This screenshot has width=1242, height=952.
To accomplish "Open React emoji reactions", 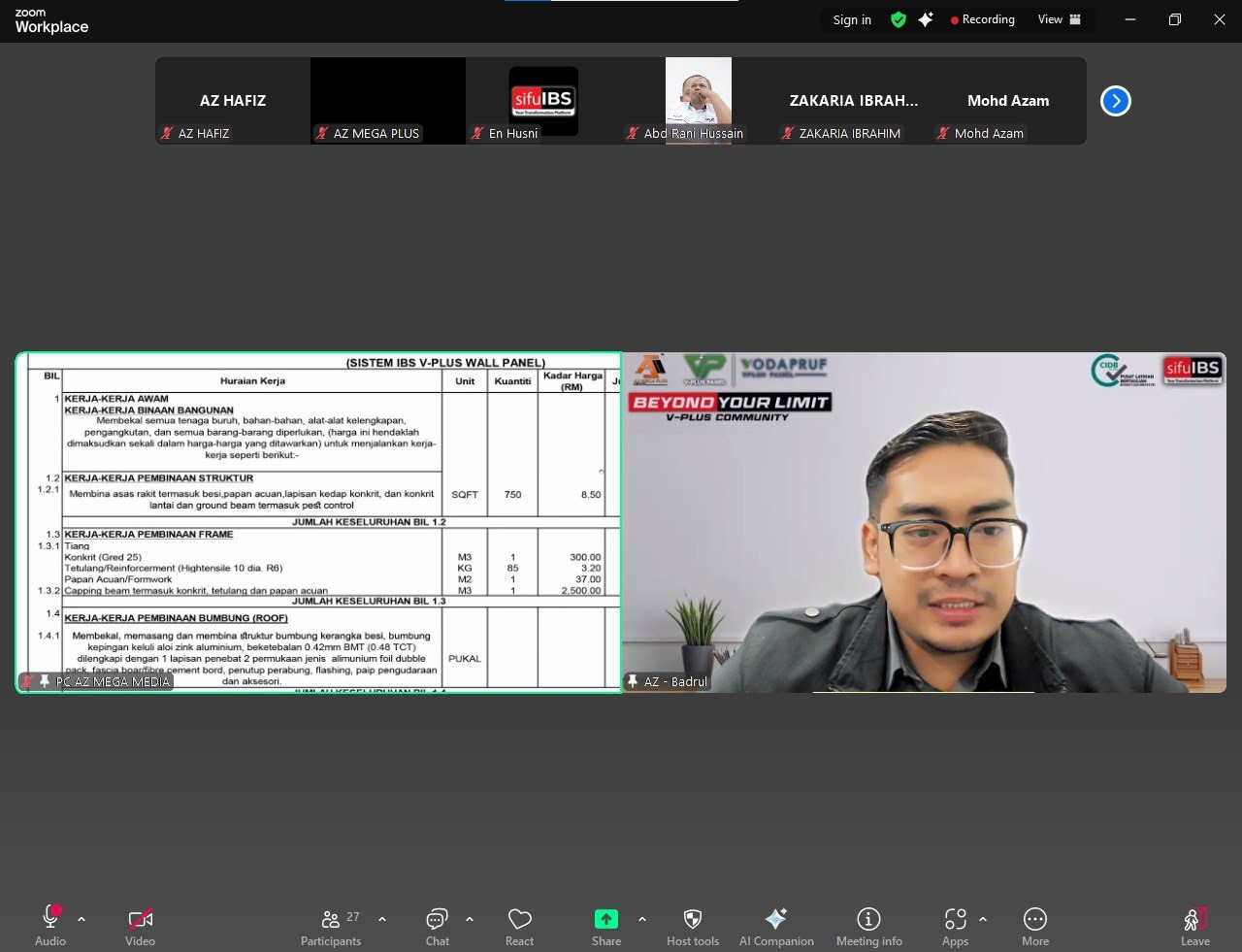I will point(520,926).
